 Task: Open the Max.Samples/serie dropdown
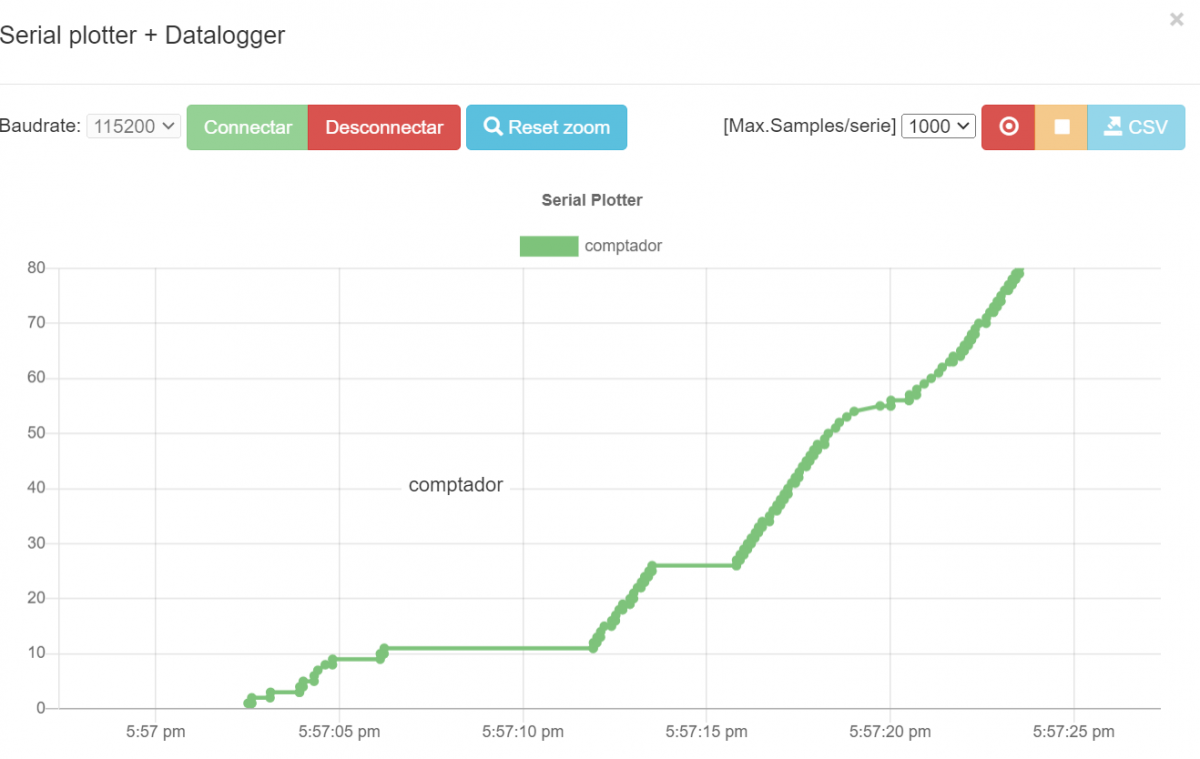click(x=938, y=127)
